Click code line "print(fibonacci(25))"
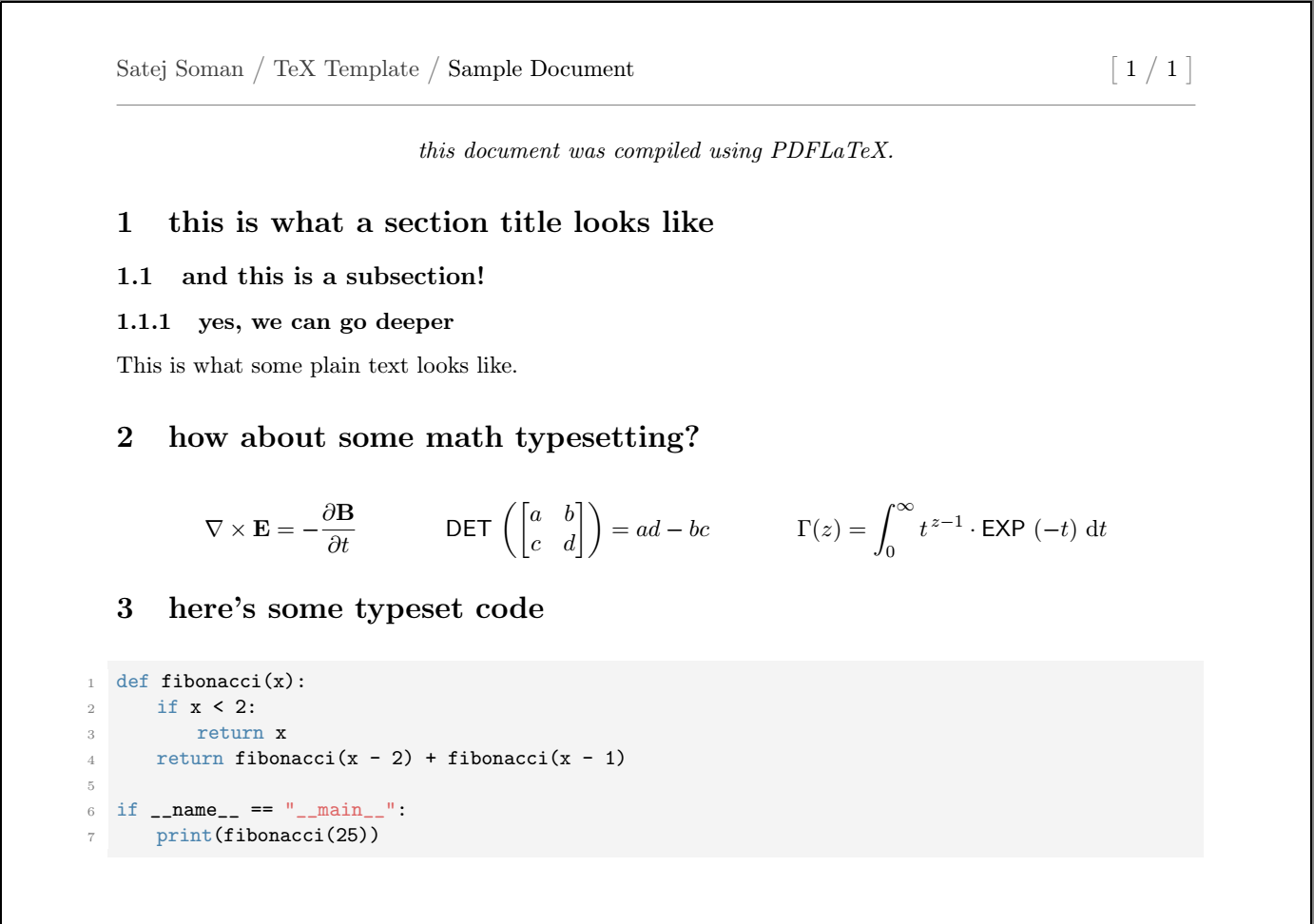 [267, 836]
